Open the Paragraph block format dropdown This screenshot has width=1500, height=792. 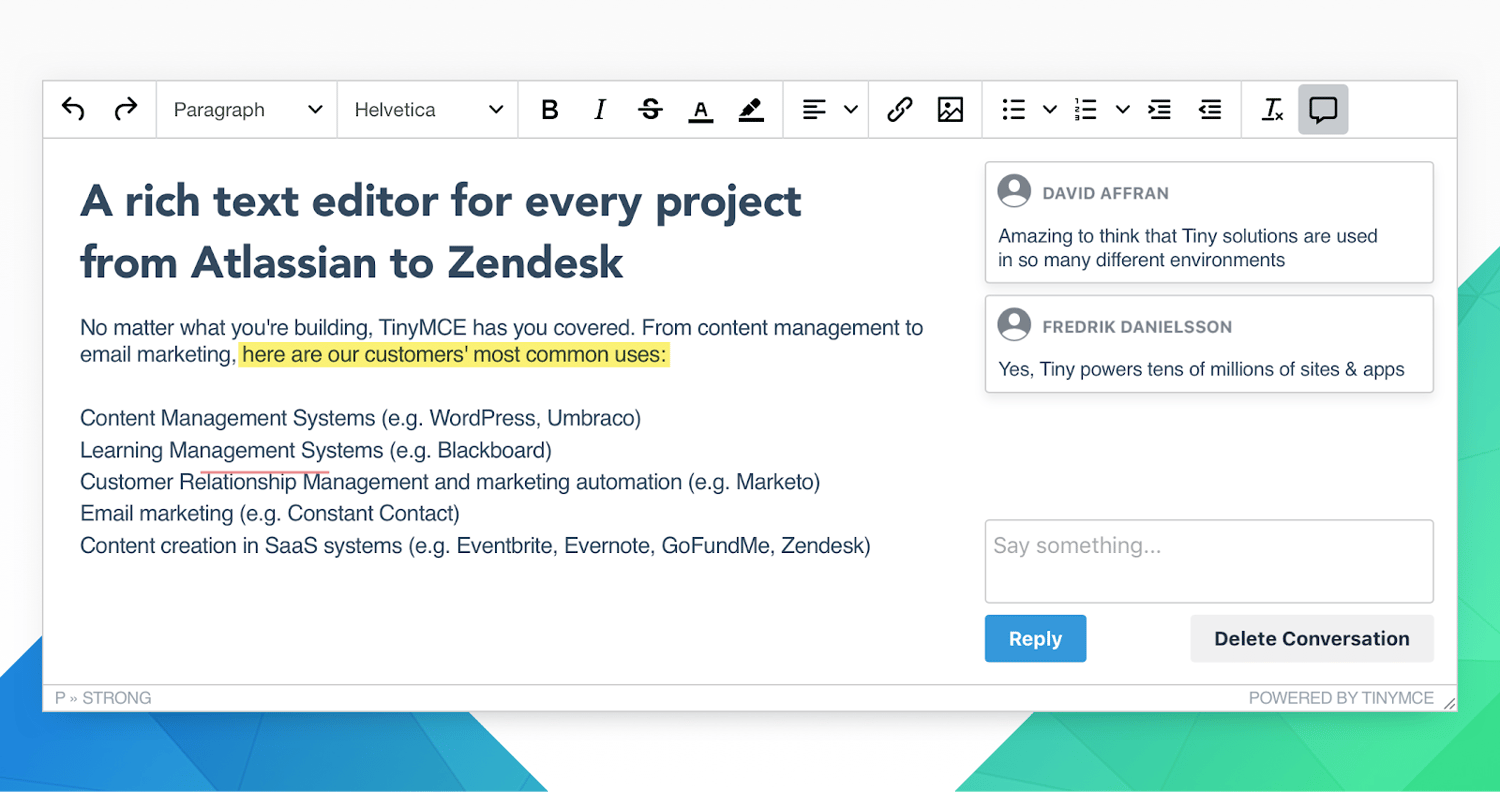point(247,110)
